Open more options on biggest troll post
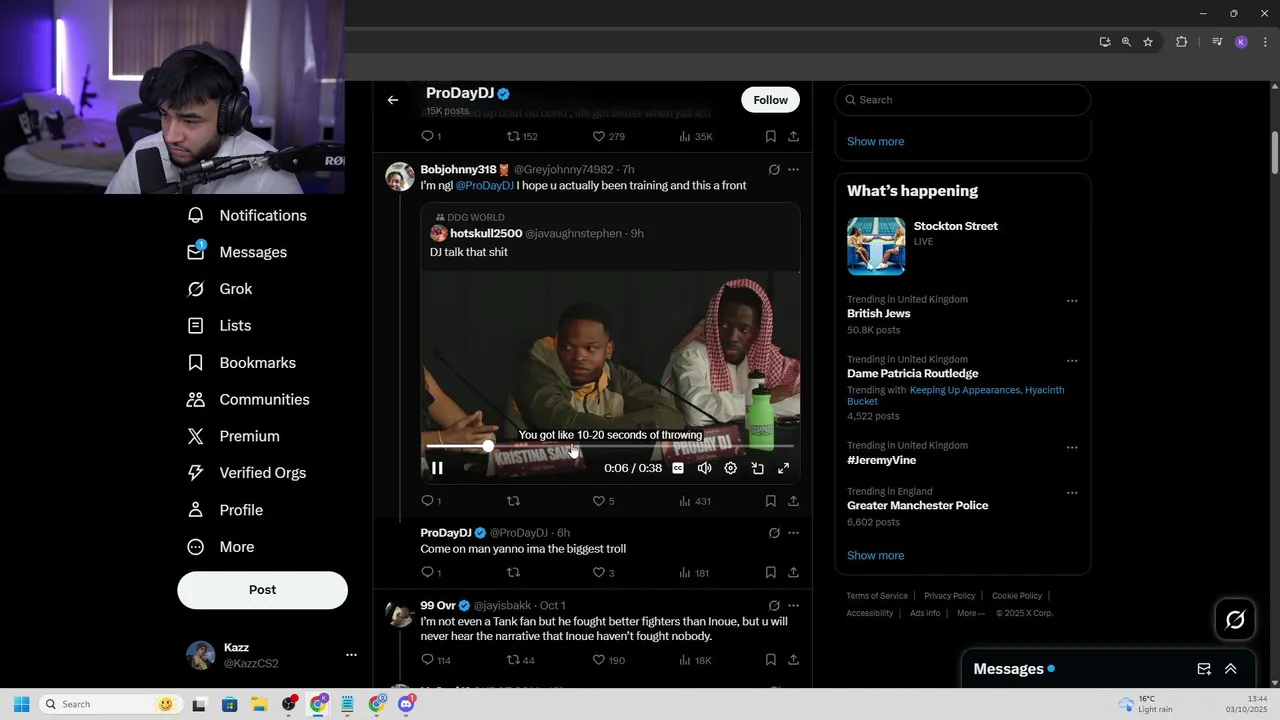 [x=793, y=533]
